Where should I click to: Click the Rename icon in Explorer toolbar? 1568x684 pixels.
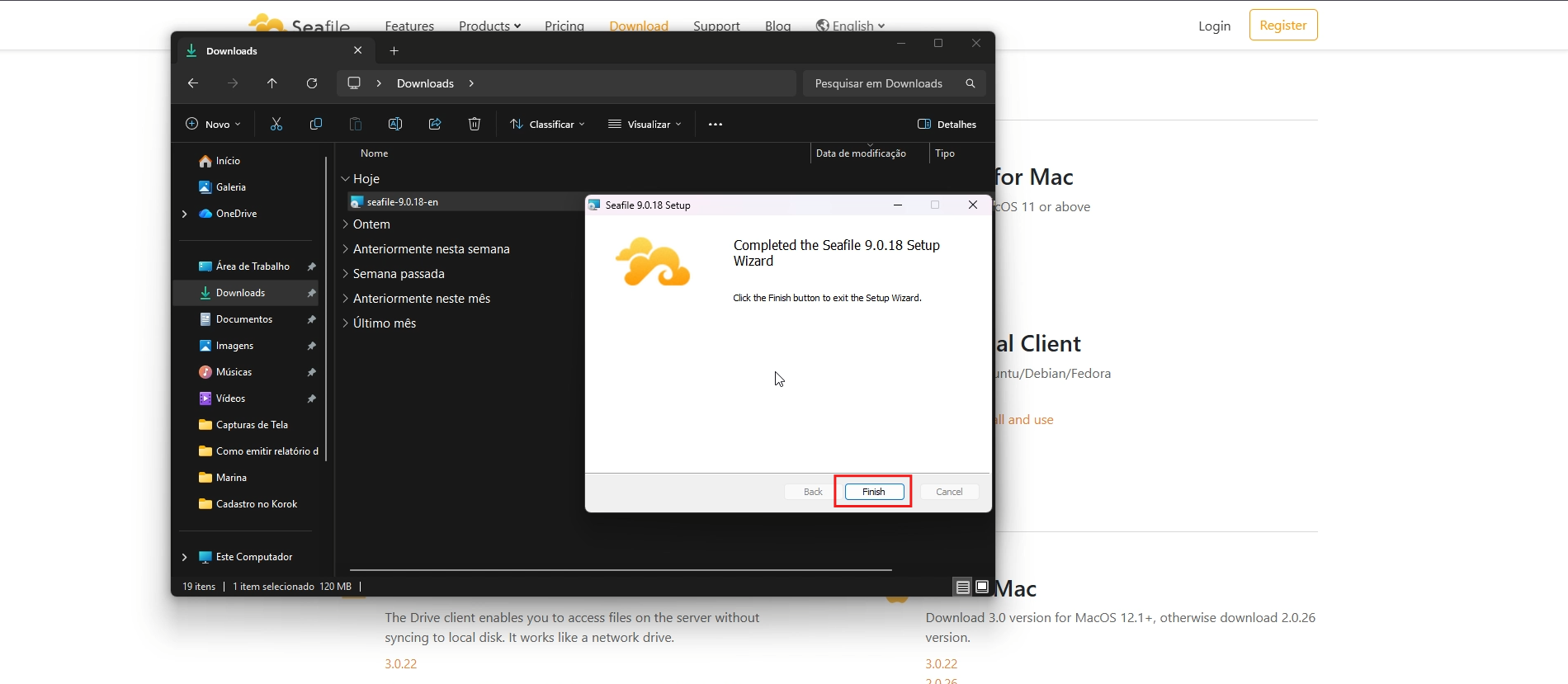[395, 124]
